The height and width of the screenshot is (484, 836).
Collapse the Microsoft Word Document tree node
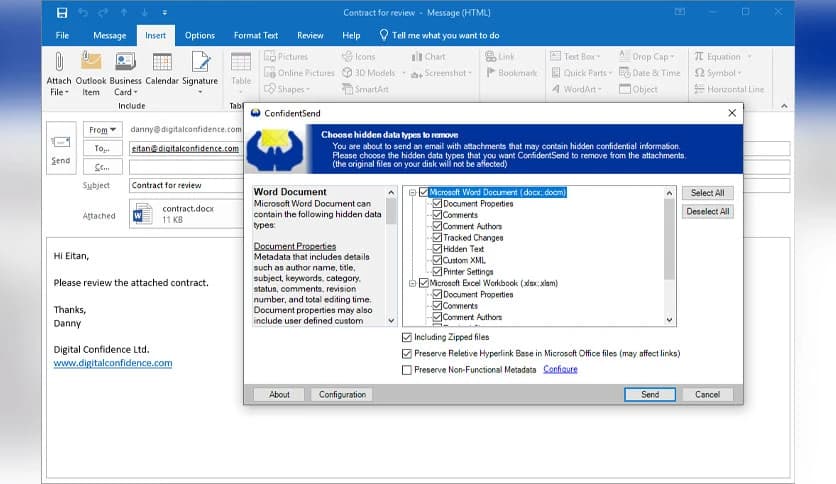[412, 192]
